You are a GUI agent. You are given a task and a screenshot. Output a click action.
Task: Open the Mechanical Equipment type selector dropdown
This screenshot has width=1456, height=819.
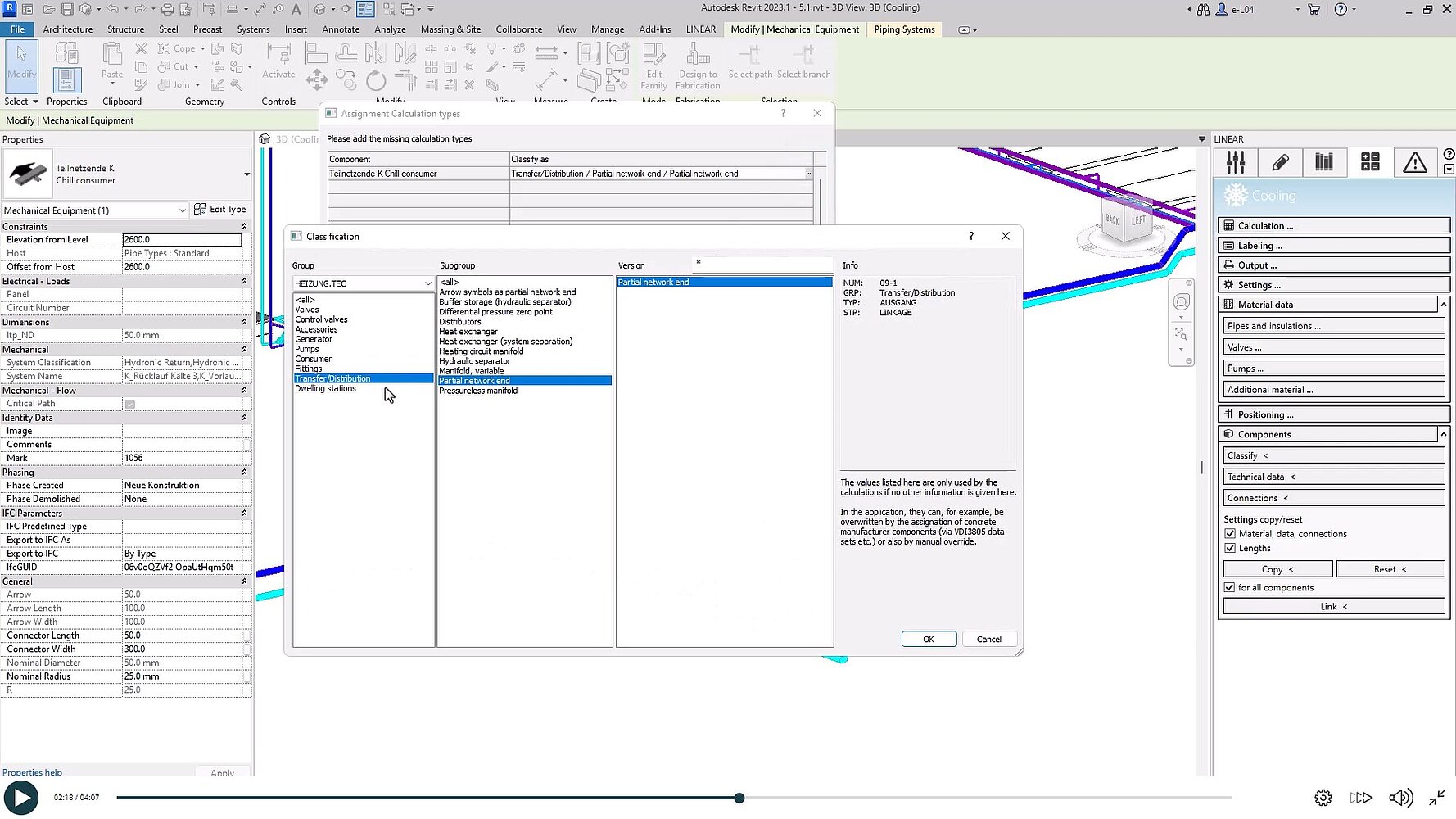[x=183, y=210]
